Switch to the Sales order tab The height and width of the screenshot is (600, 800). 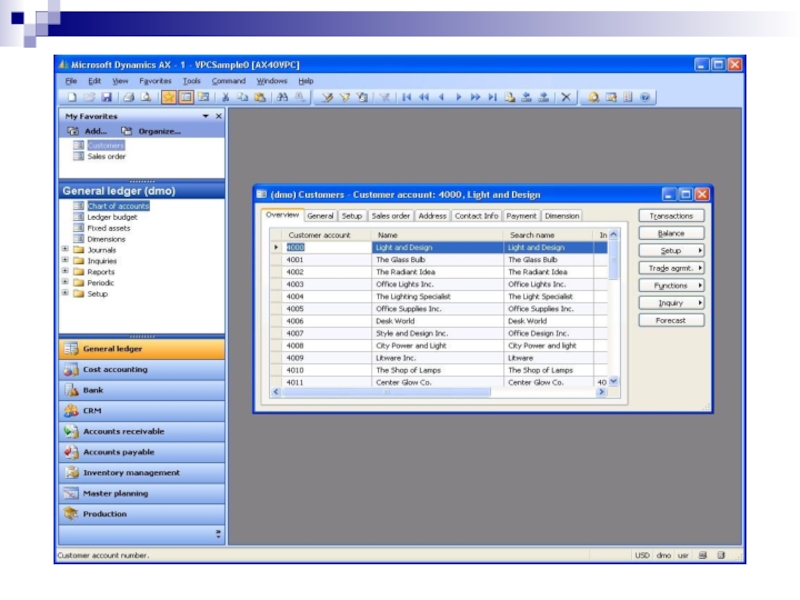click(391, 216)
